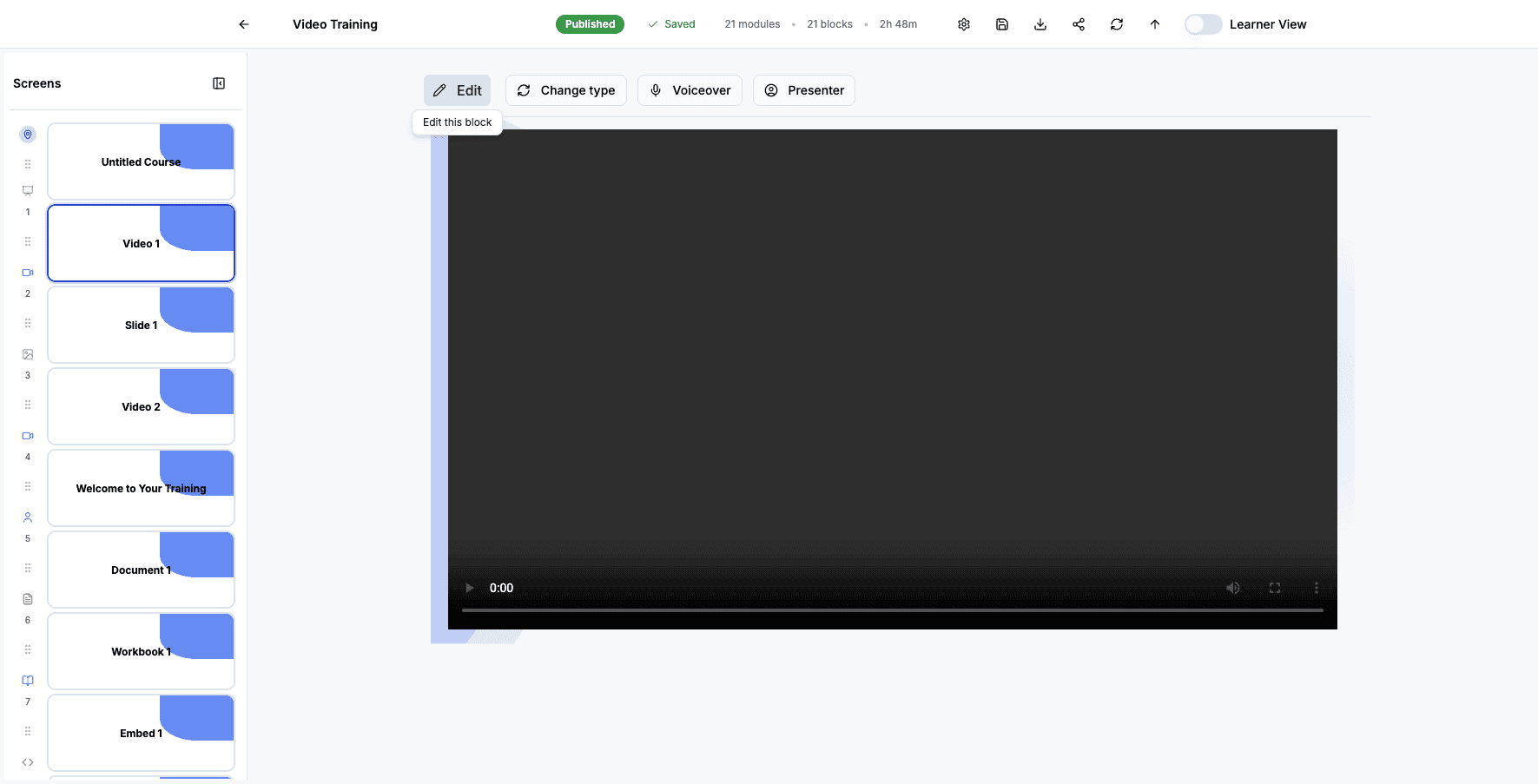This screenshot has width=1538, height=784.
Task: Click the document icon beside Document 1
Action: click(x=27, y=598)
